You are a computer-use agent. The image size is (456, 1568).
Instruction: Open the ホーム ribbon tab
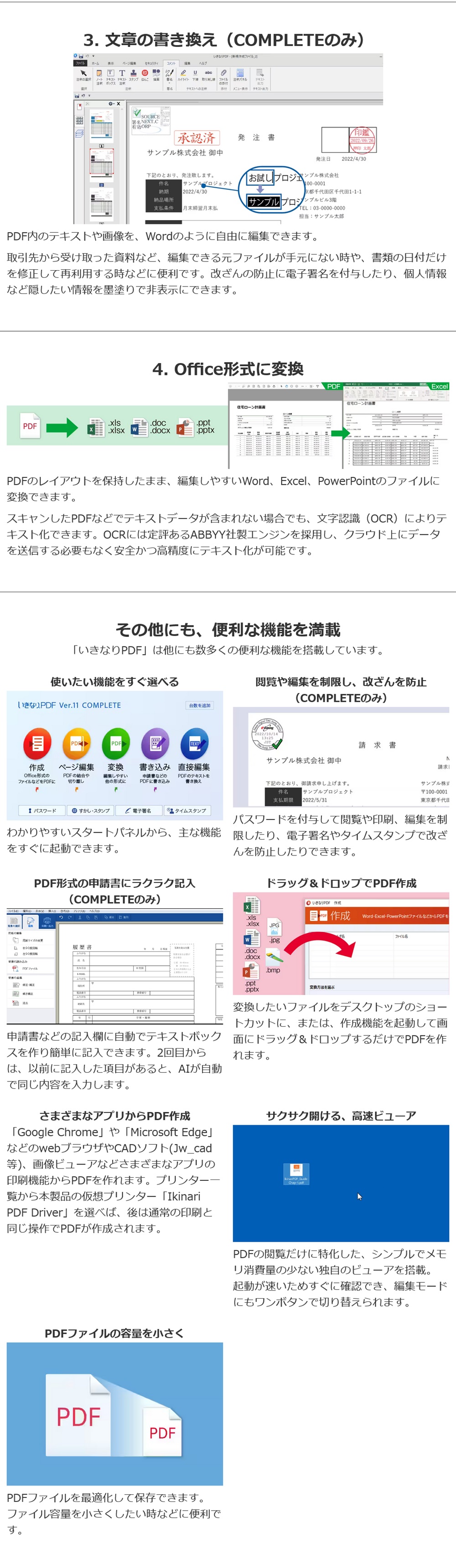[x=96, y=63]
